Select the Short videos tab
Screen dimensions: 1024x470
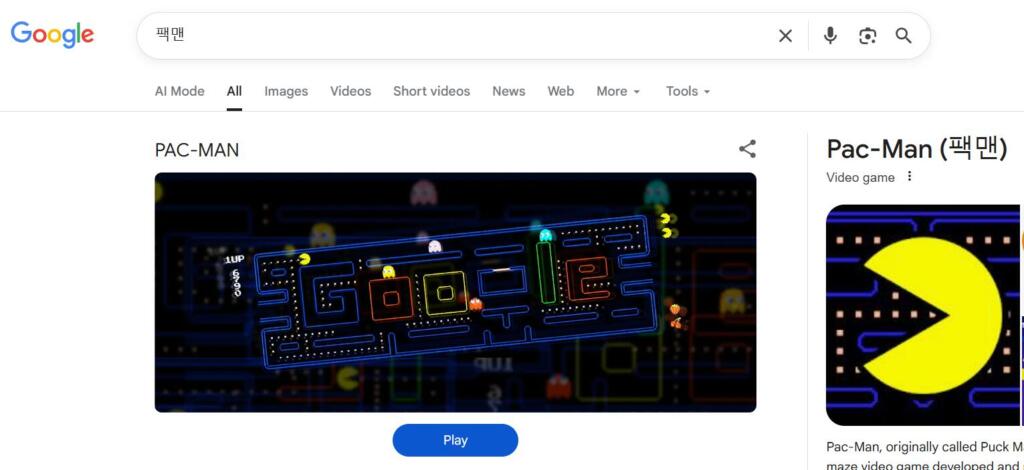point(431,91)
